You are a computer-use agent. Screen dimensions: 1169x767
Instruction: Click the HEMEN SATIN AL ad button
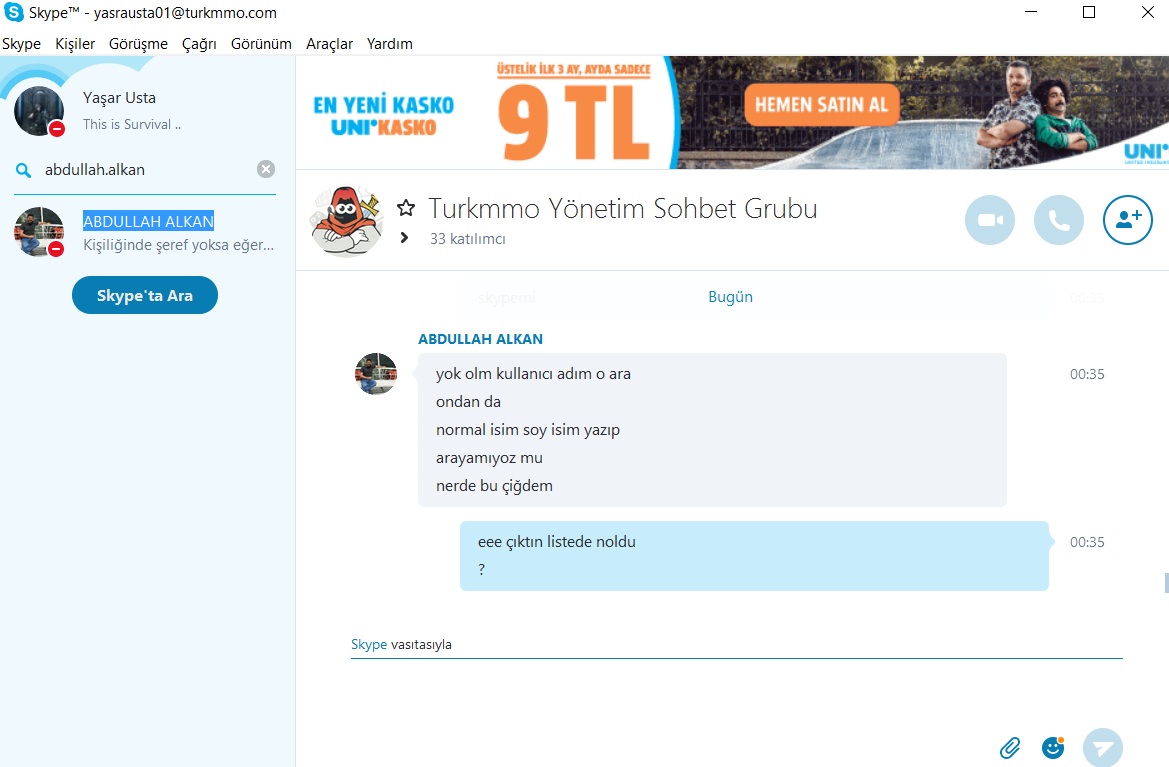pos(822,104)
